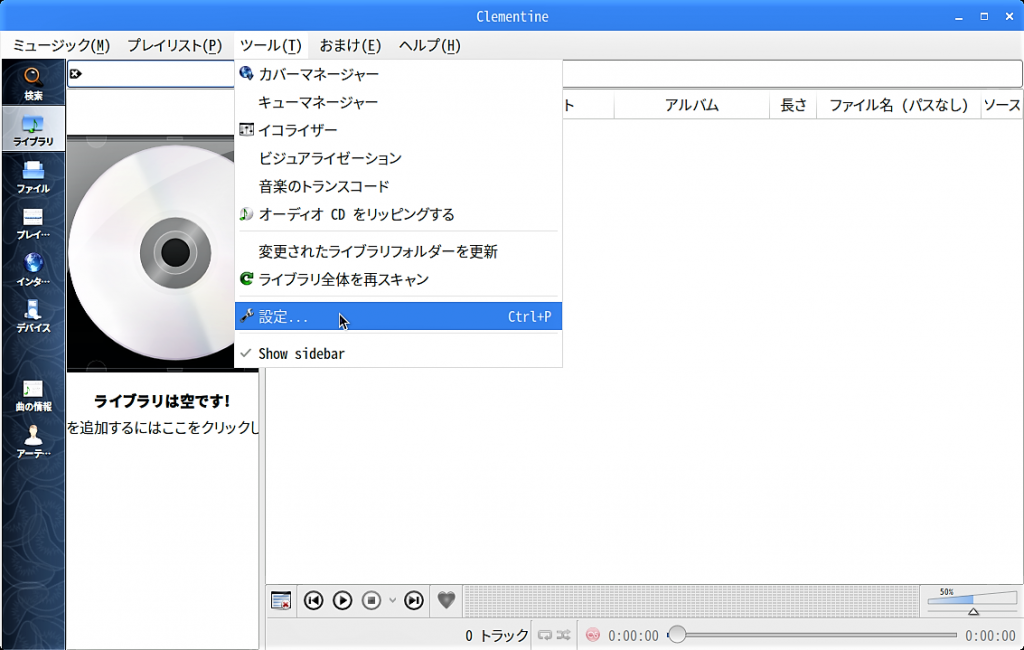Image resolution: width=1024 pixels, height=650 pixels.
Task: Stop playback button
Action: (x=372, y=600)
